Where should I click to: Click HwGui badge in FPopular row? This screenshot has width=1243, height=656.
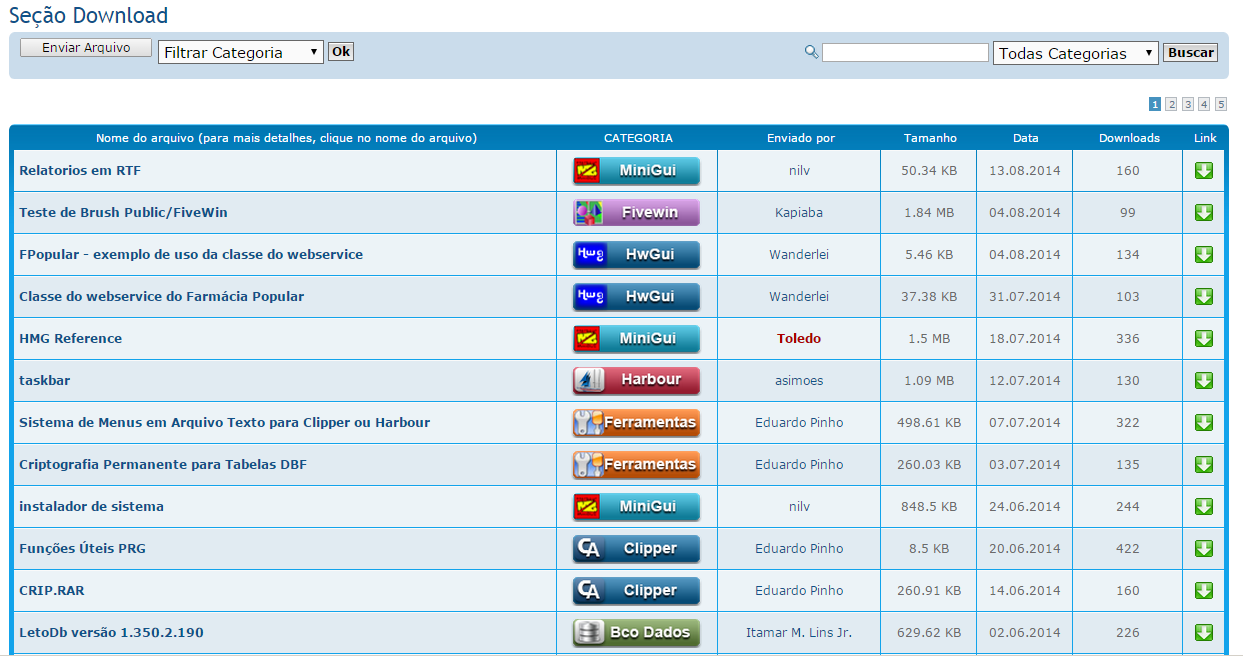(x=636, y=255)
